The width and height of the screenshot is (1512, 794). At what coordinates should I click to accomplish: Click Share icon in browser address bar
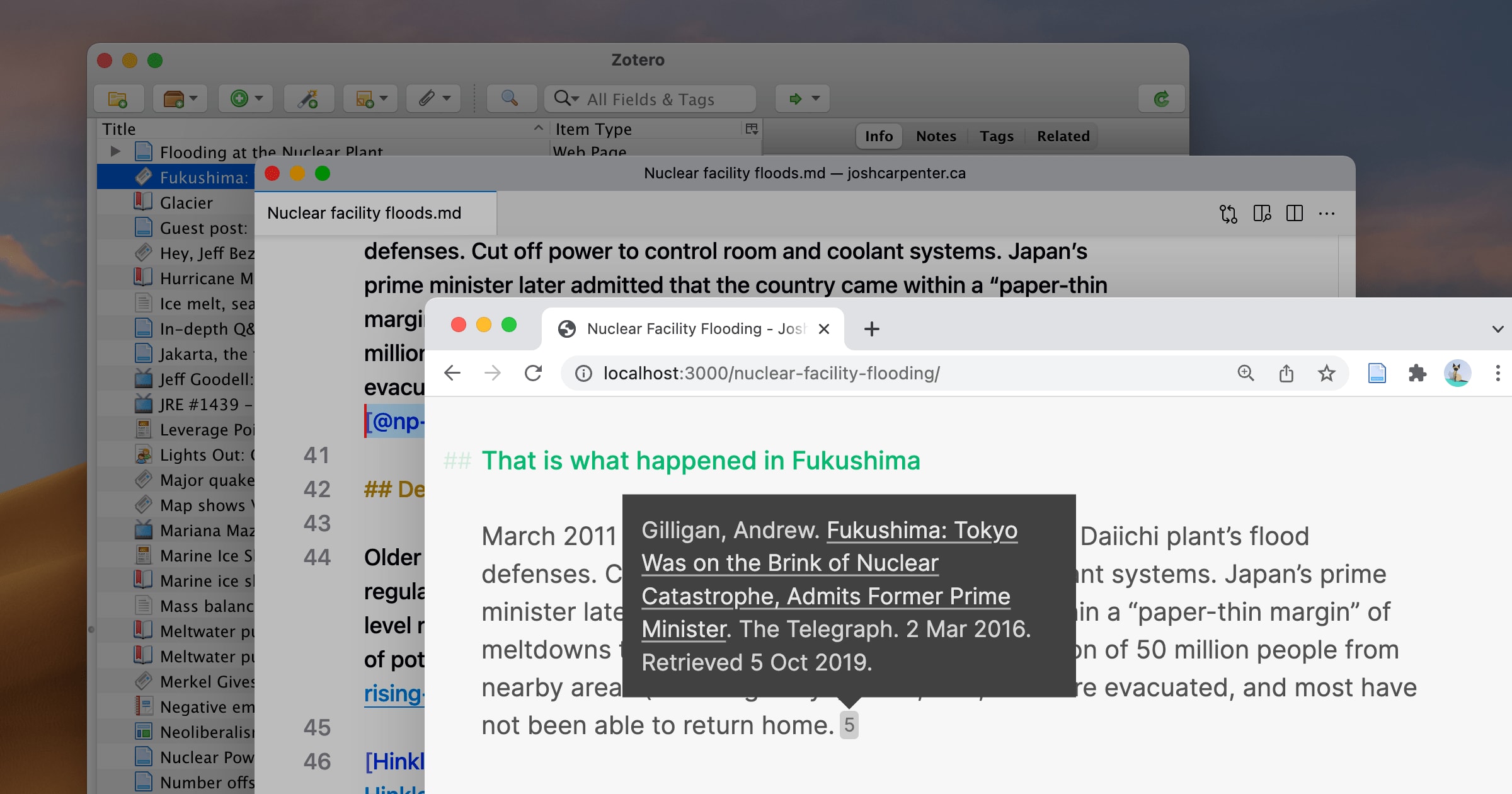tap(1286, 373)
